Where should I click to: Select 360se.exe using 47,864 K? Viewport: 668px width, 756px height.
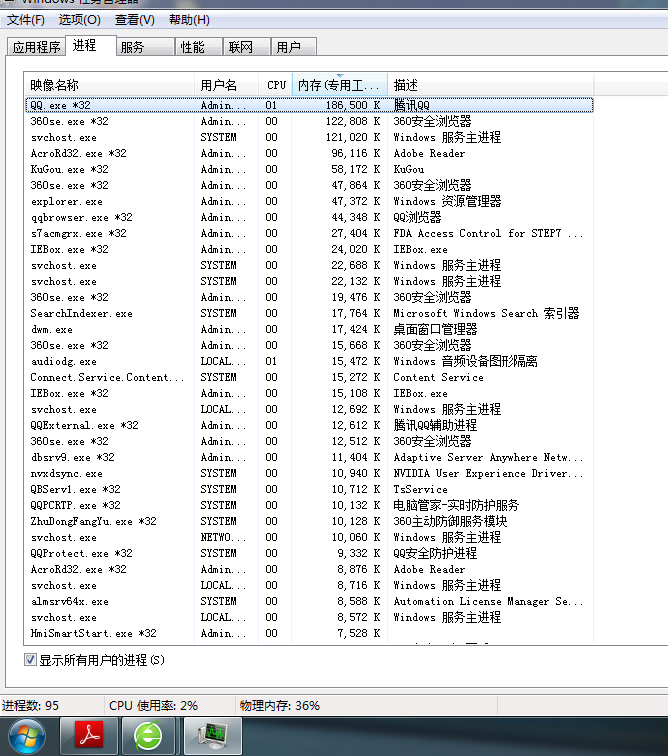coord(309,185)
